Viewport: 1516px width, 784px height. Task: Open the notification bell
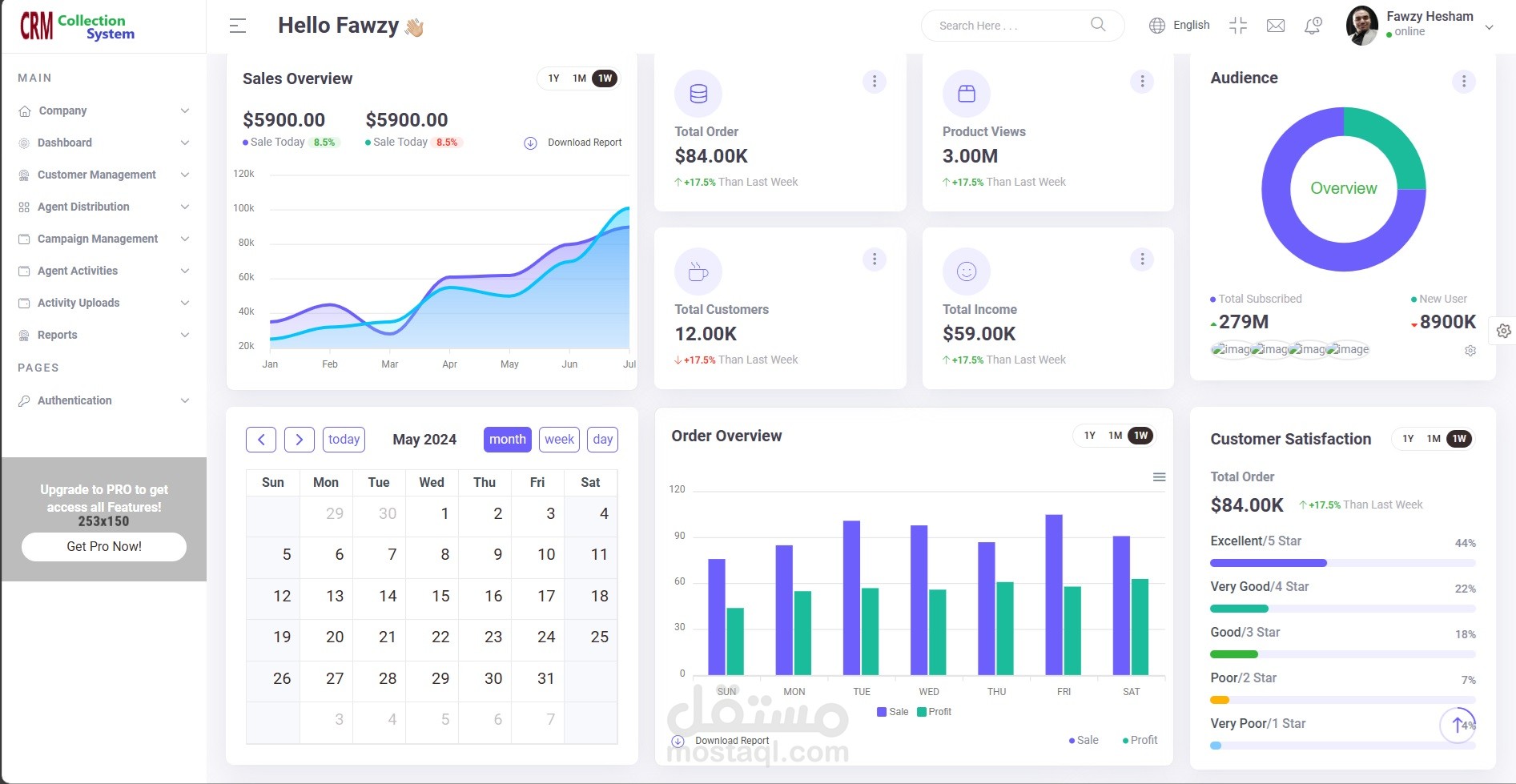[1312, 25]
